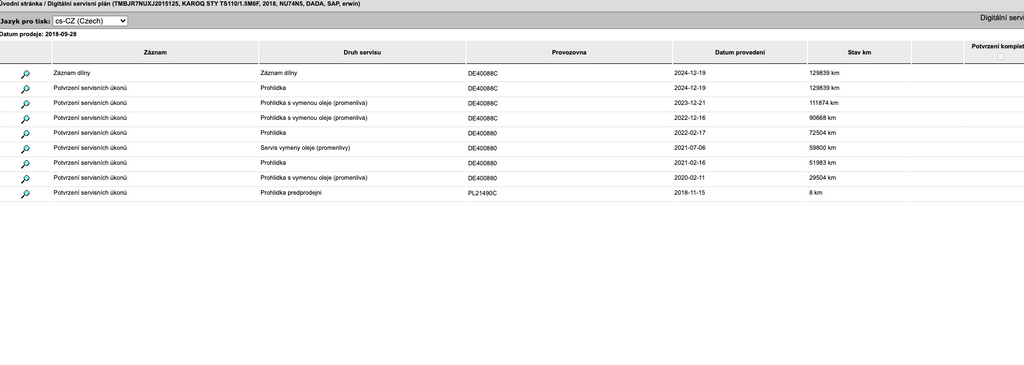Click Prohlídka cell dated 2022-02-17

coord(273,133)
